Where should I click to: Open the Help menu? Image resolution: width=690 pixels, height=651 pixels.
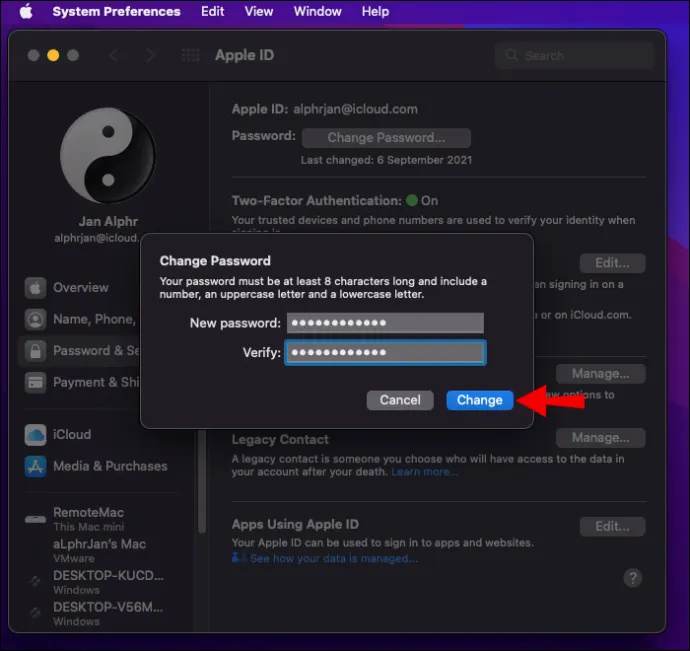pos(375,11)
